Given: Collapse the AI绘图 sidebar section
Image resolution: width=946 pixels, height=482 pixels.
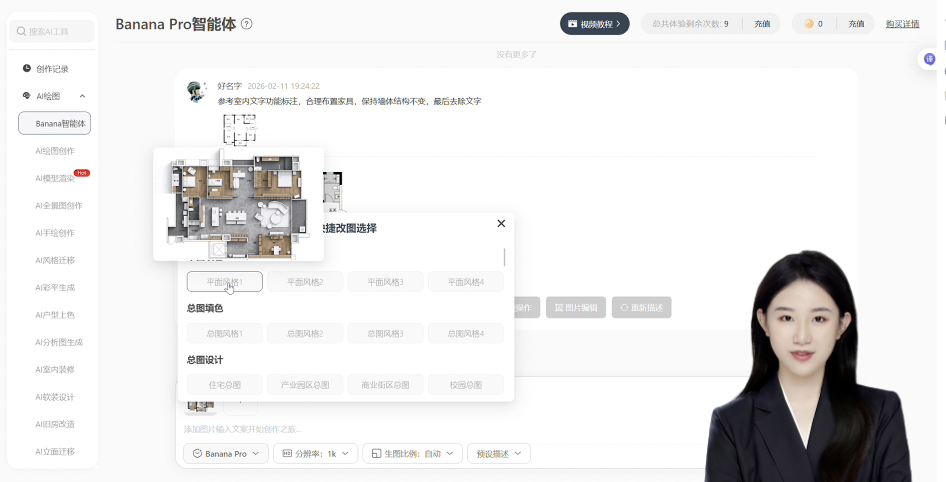Looking at the screenshot, I should 82,96.
